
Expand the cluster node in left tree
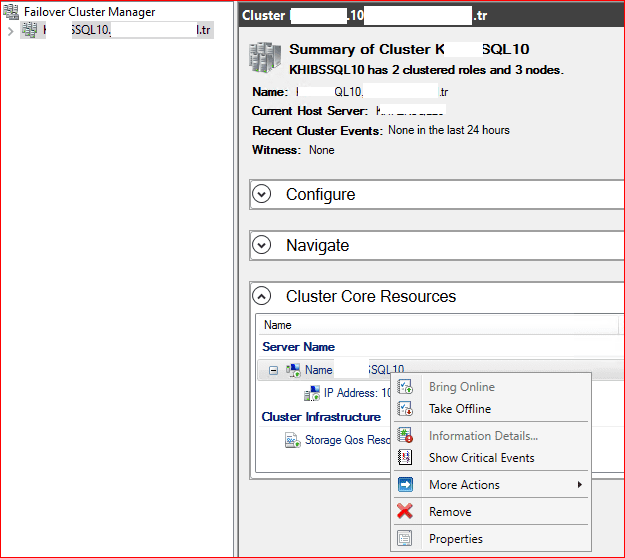[x=10, y=31]
